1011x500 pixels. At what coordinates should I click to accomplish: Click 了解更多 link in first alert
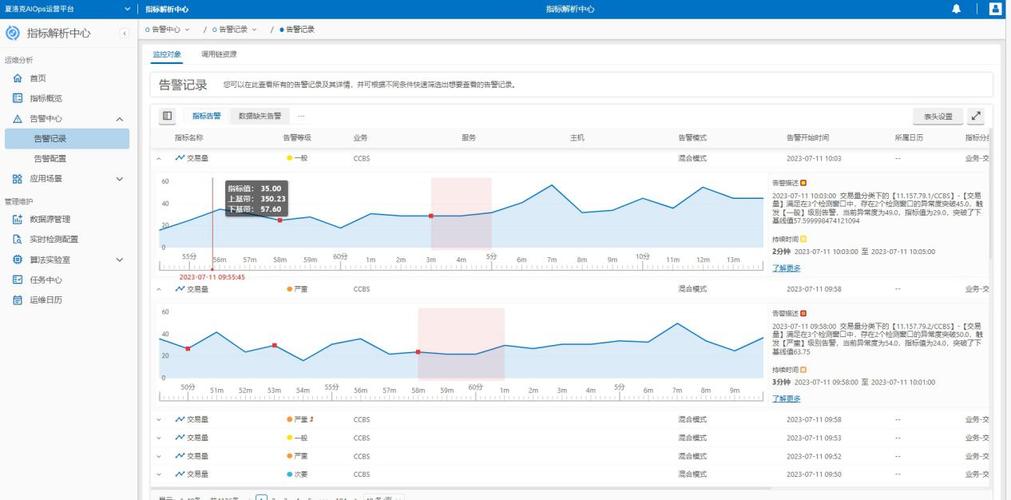786,268
